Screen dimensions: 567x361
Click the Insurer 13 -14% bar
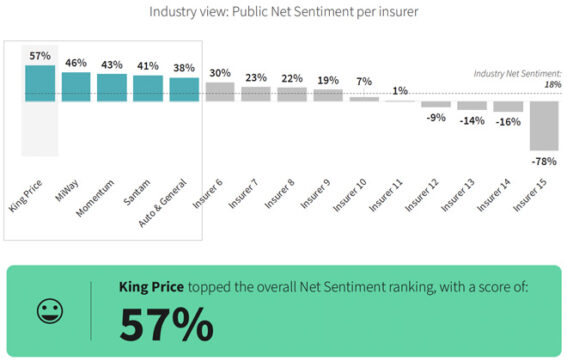click(472, 106)
